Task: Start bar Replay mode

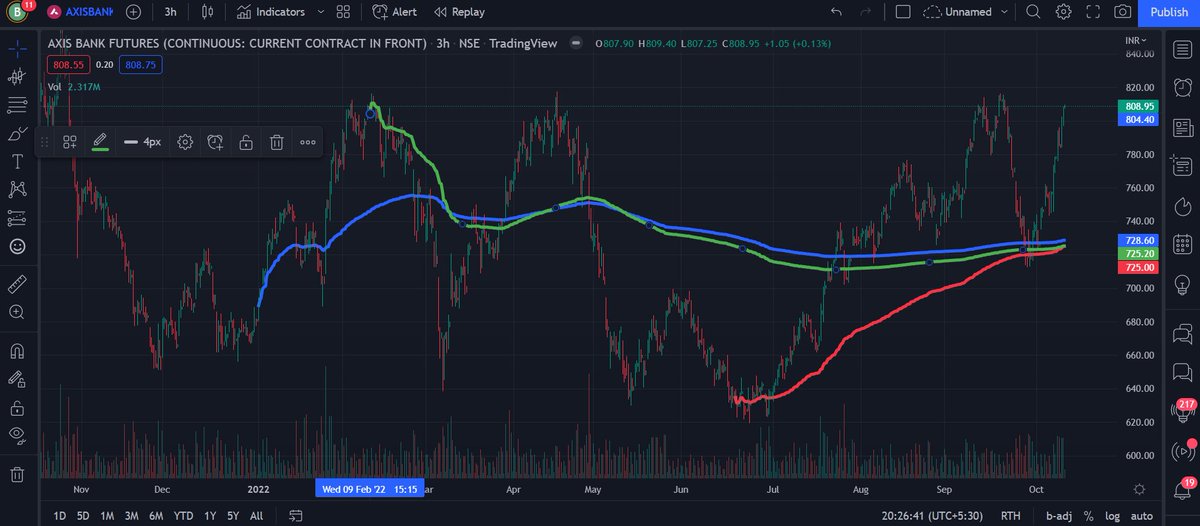Action: click(459, 12)
